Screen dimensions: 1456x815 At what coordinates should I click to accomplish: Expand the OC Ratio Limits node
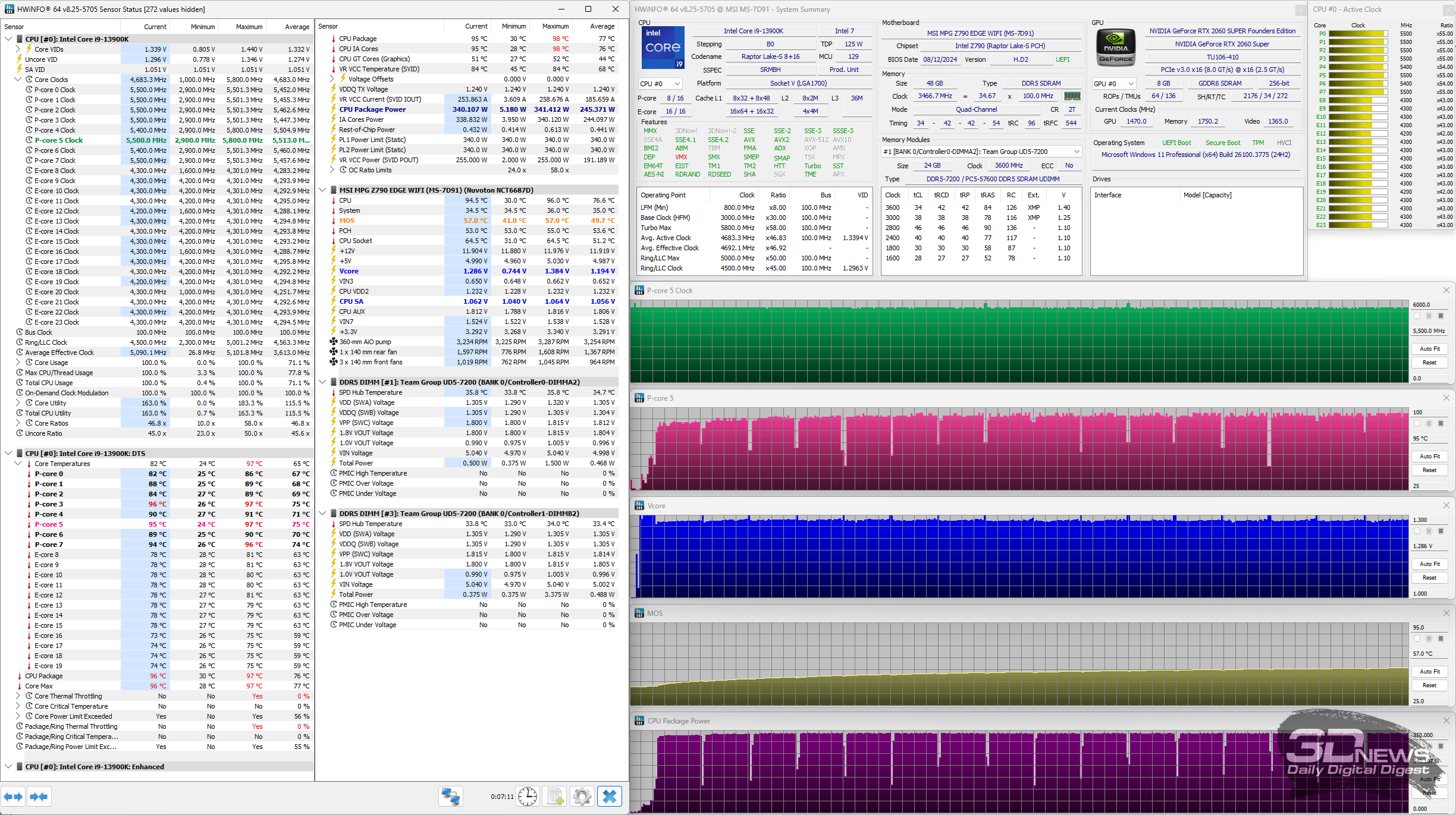332,170
